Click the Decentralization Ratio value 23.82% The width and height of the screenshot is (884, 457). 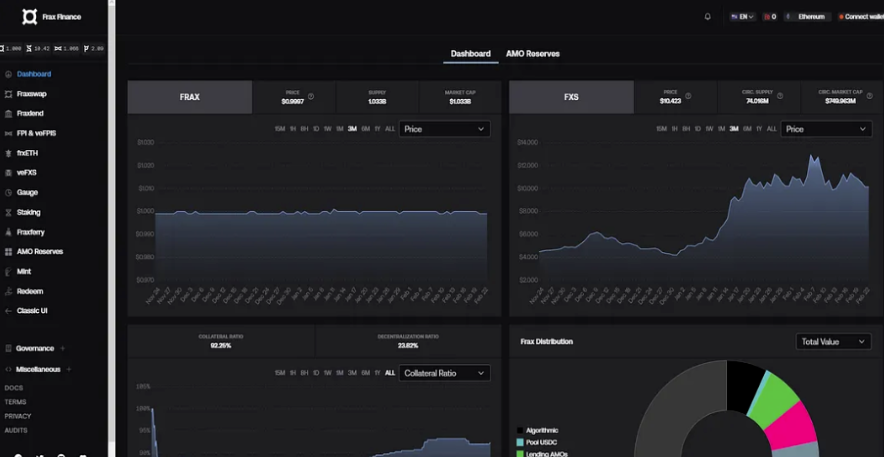(x=408, y=345)
